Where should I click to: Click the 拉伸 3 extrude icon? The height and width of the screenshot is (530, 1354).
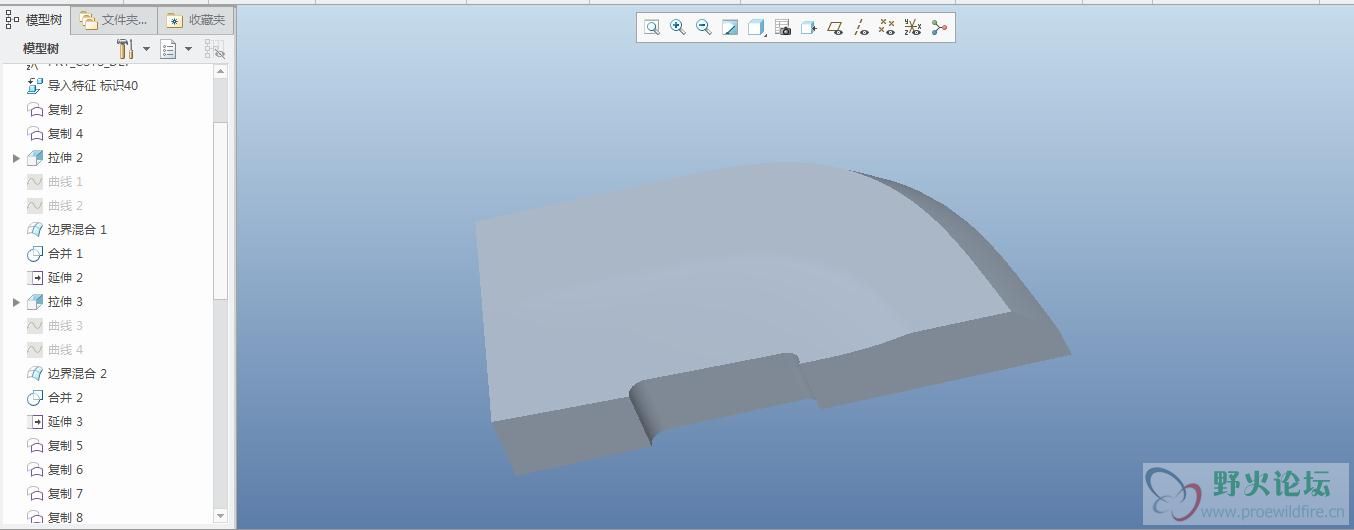(35, 302)
